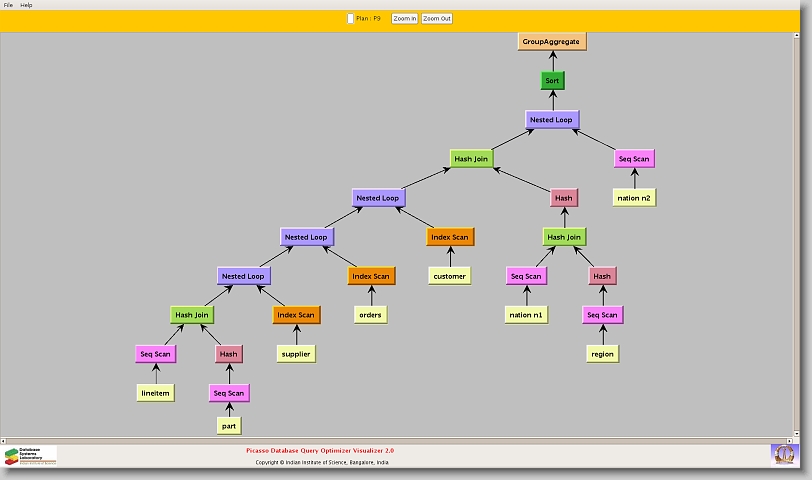Click the green Sort node

coord(552,80)
